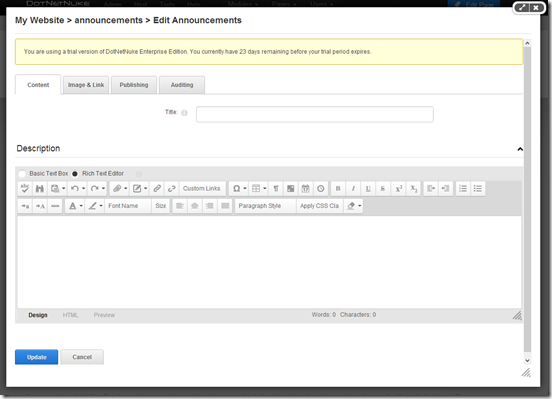Insert a symbol using Omega icon
The height and width of the screenshot is (399, 552).
237,188
